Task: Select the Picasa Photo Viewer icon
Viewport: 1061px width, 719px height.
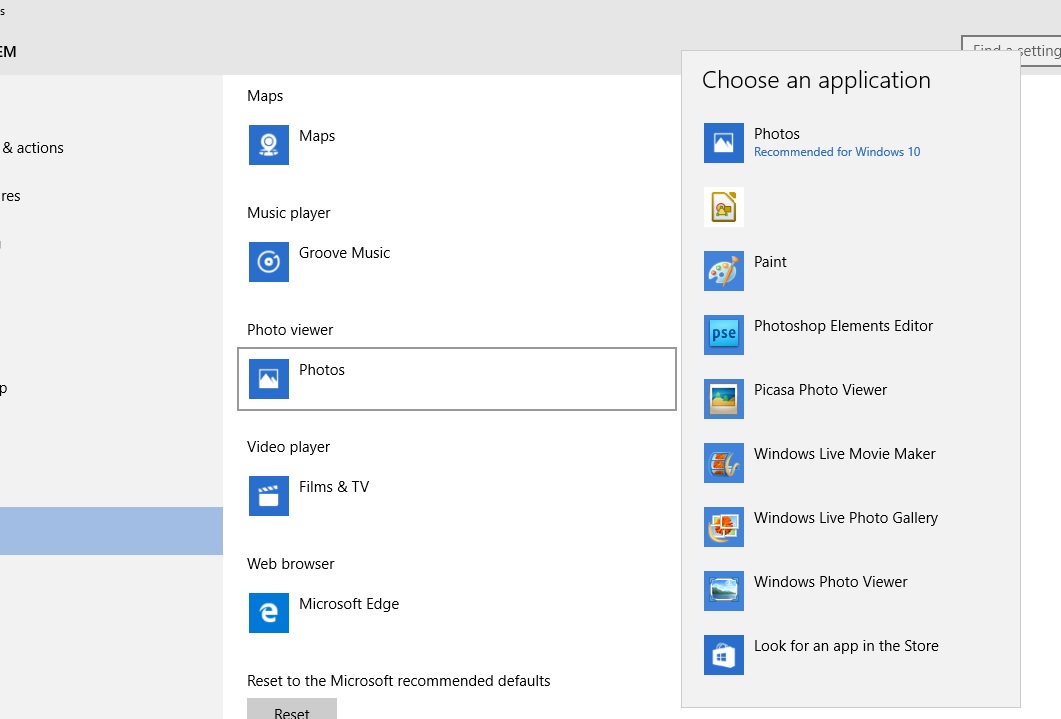Action: (x=723, y=399)
